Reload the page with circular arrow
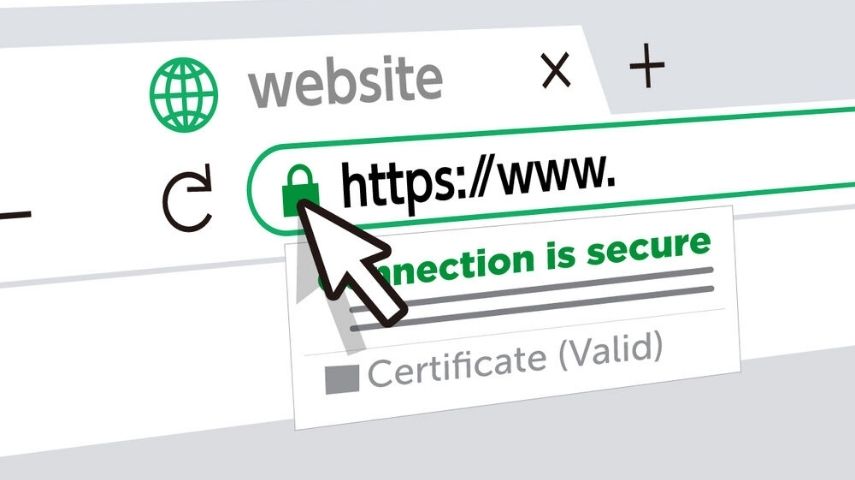Image resolution: width=855 pixels, height=480 pixels. [x=188, y=197]
